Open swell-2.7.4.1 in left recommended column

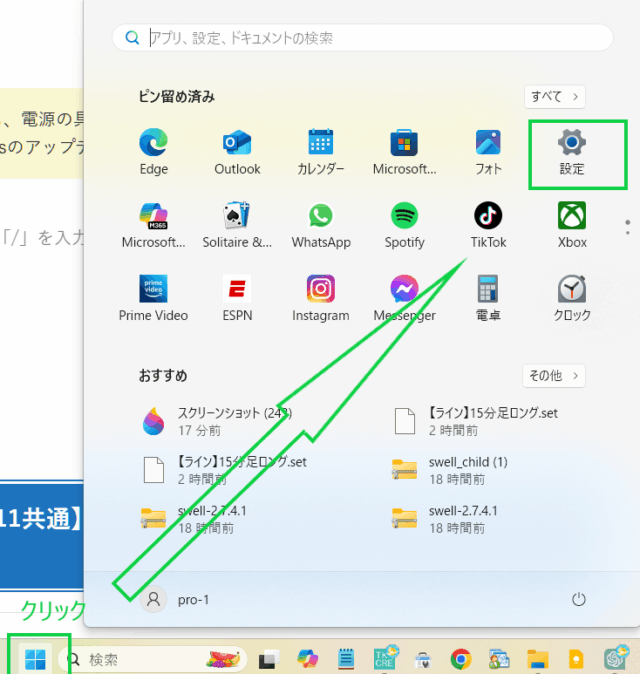point(194,519)
